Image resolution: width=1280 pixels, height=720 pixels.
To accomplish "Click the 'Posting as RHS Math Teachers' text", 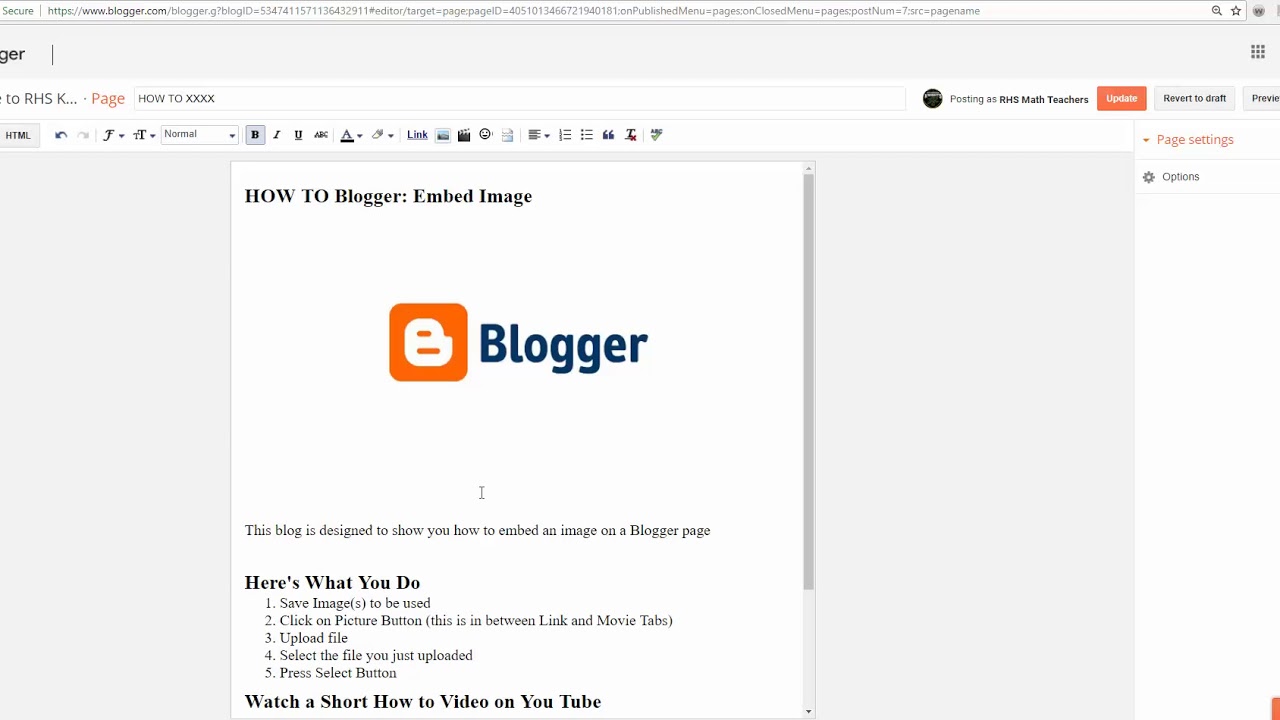I will (1019, 99).
